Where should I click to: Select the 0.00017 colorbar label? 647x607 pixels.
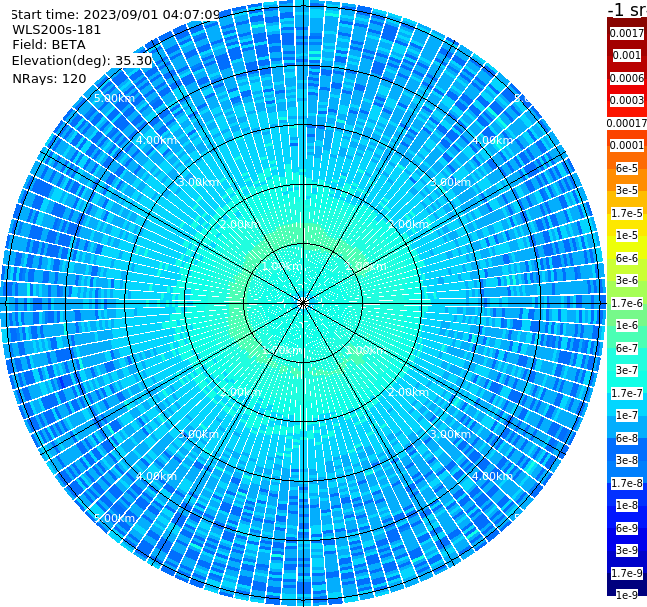[x=627, y=123]
